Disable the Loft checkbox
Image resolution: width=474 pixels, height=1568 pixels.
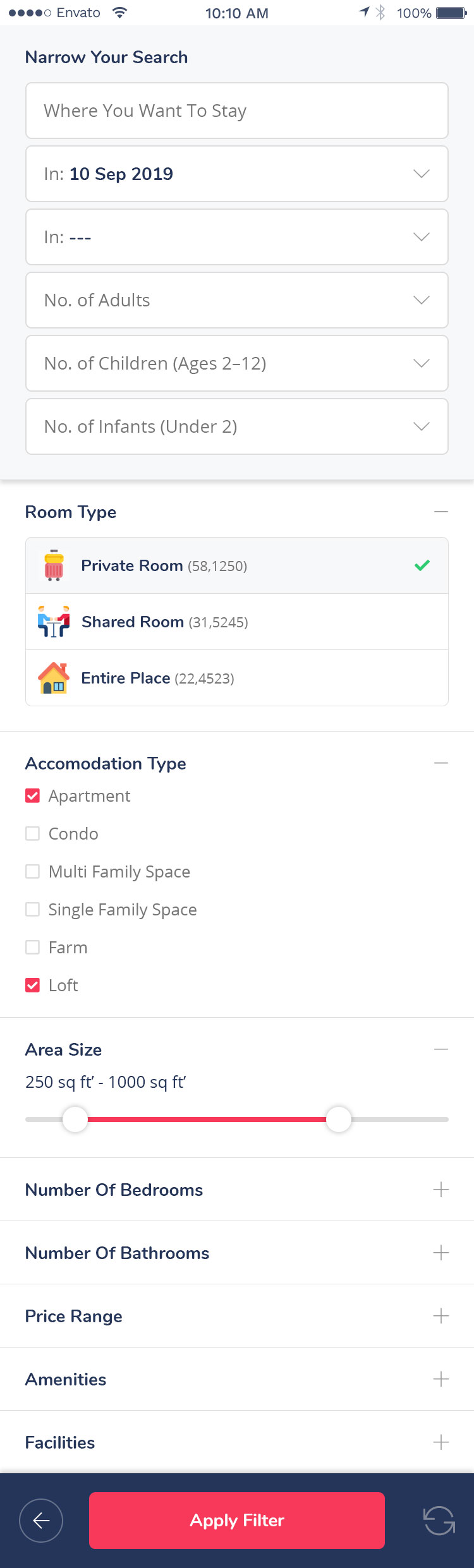(x=32, y=985)
